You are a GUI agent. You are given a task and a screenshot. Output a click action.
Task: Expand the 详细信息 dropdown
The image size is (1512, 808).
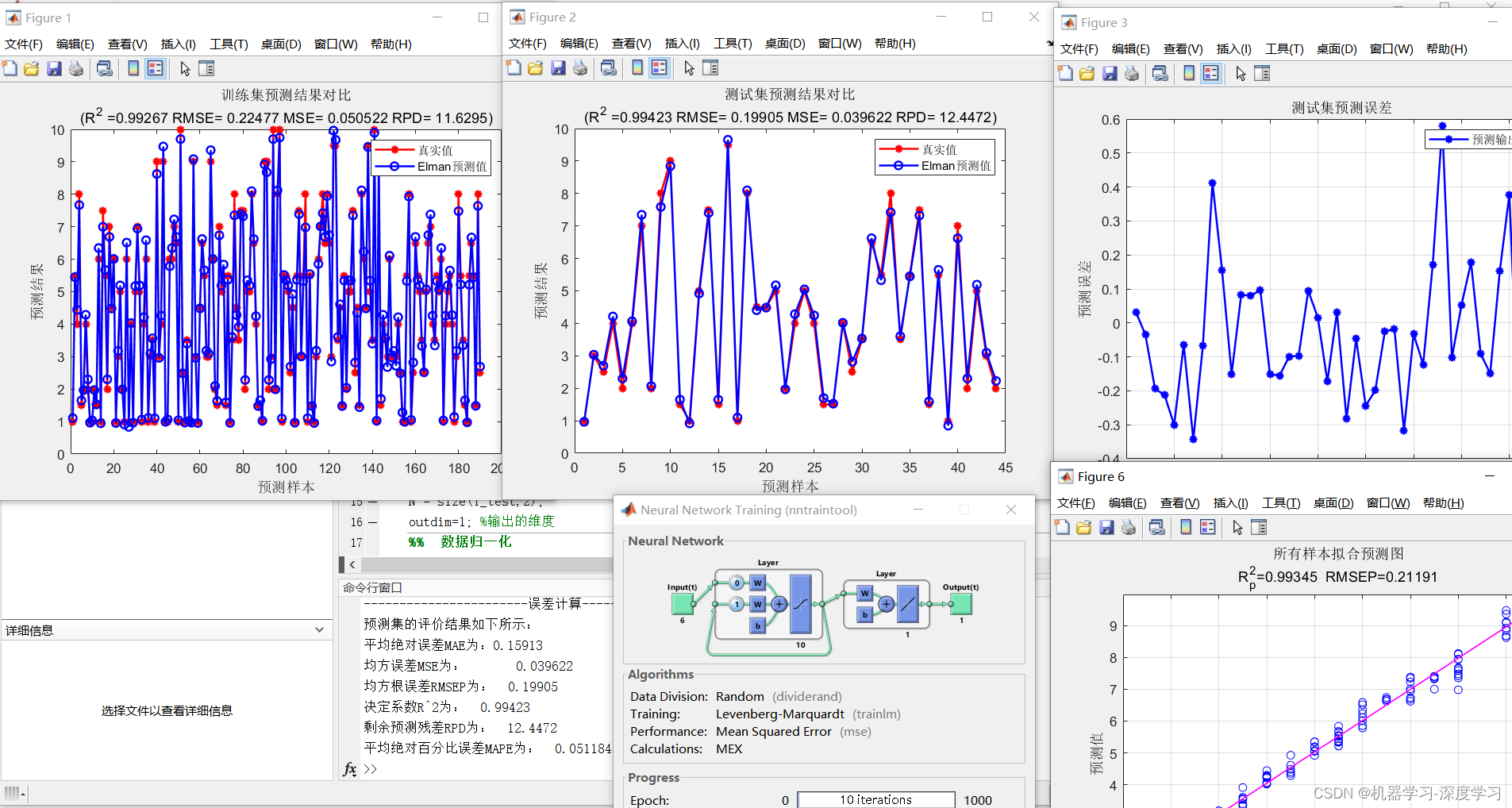click(x=319, y=629)
